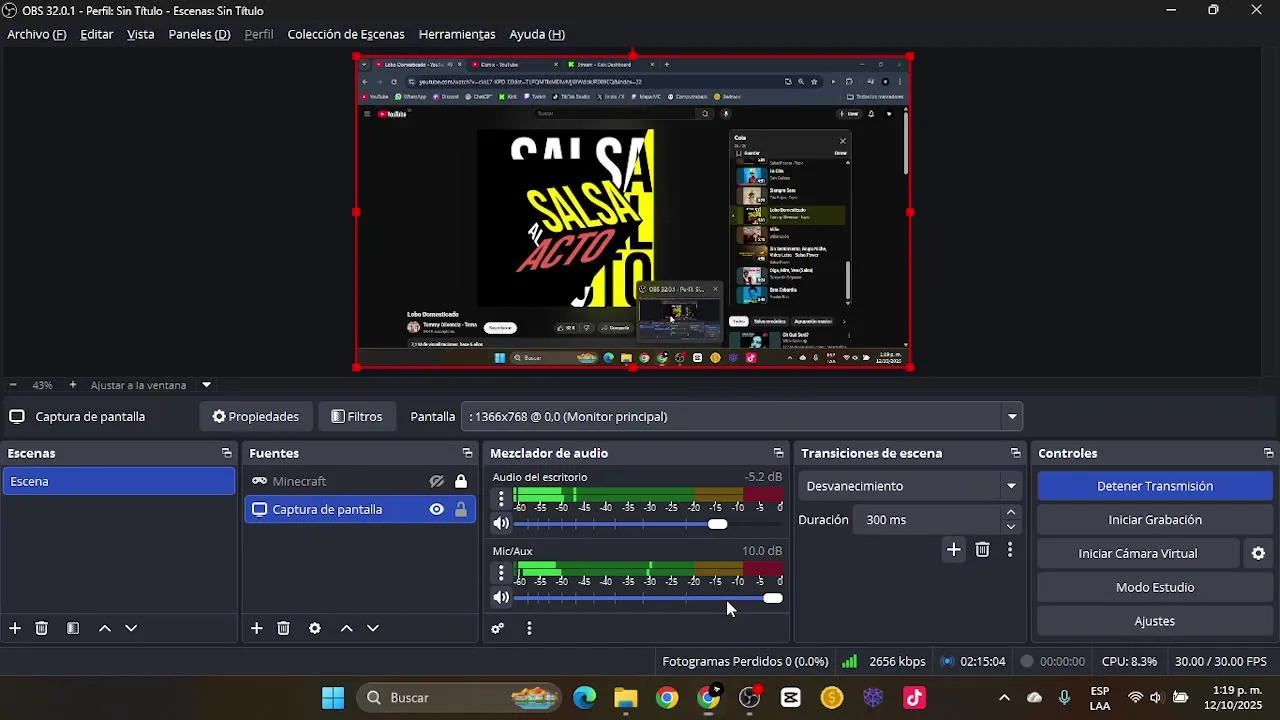The height and width of the screenshot is (720, 1280).
Task: Mute Mic/Aux speaker icon
Action: pyautogui.click(x=501, y=598)
